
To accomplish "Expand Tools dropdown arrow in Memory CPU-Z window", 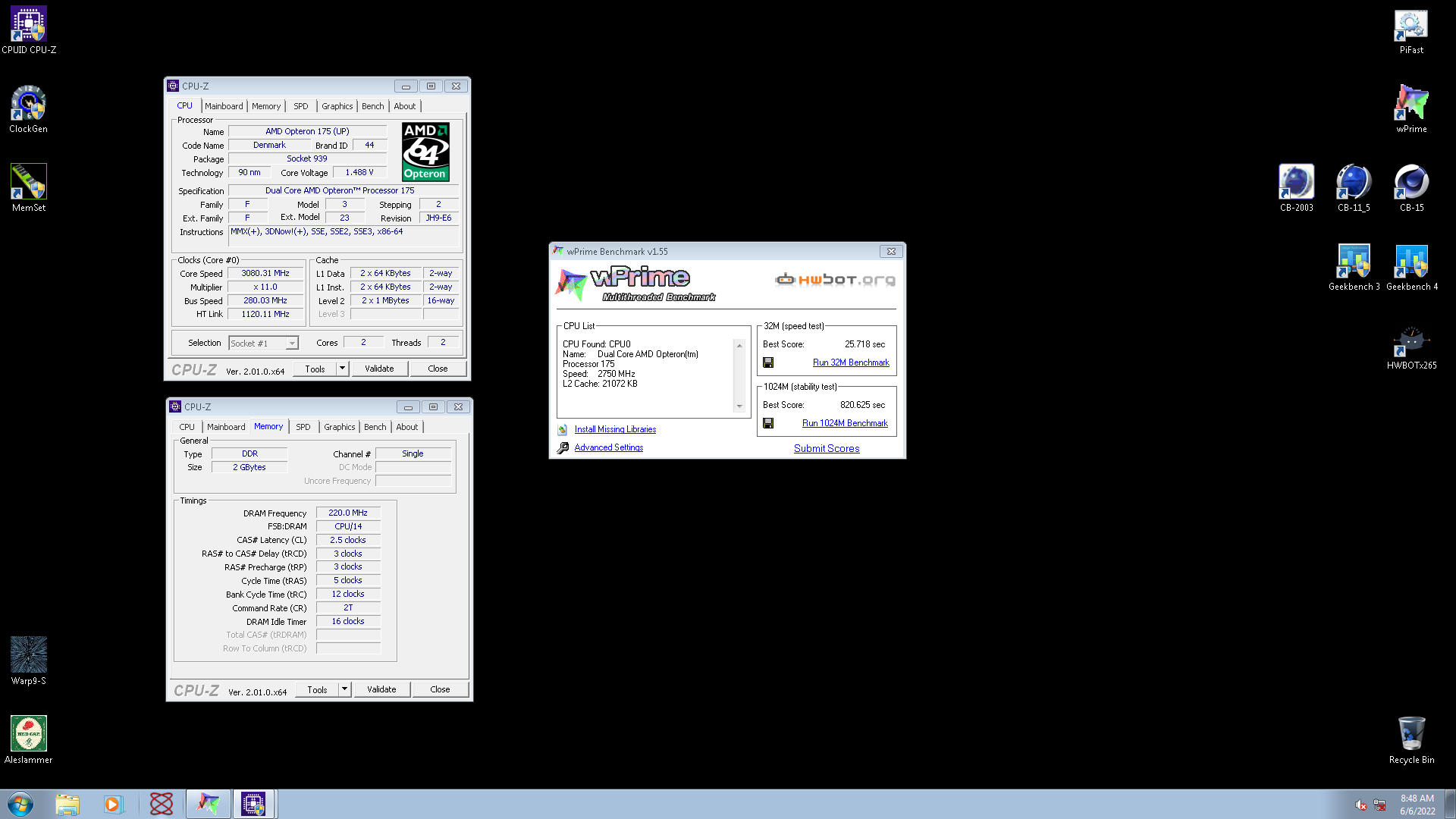I will pos(344,689).
